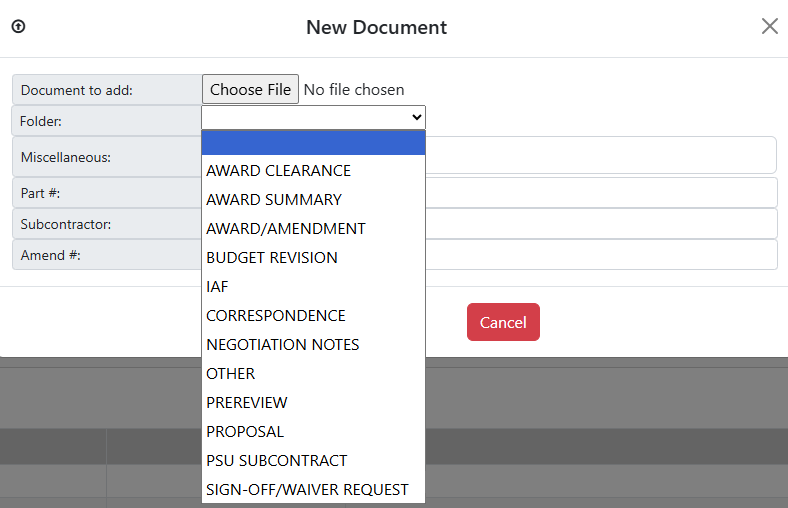Click the 'Part #:' label
This screenshot has width=788, height=508.
pos(40,193)
